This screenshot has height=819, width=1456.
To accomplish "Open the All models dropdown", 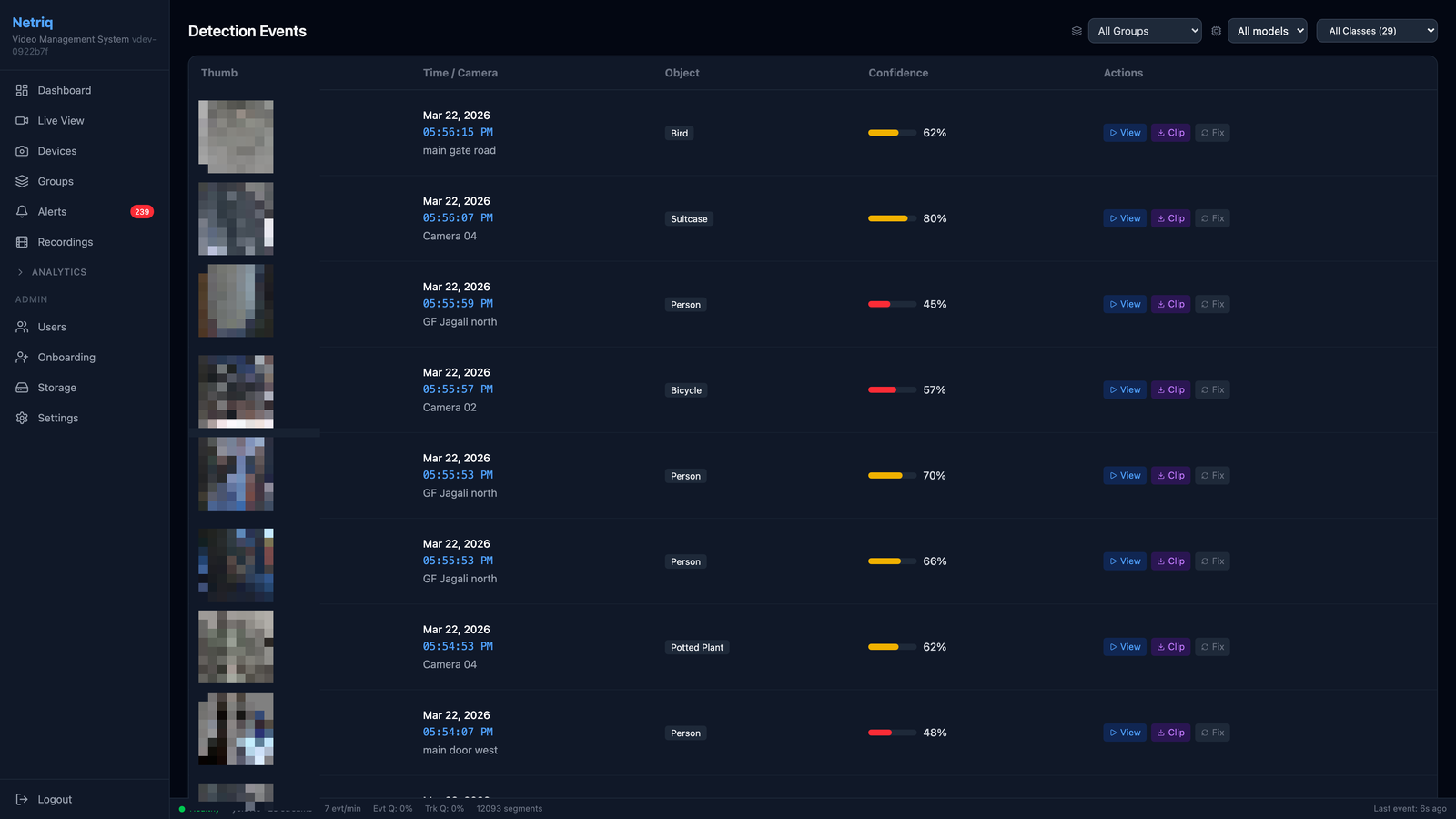I will (x=1268, y=31).
